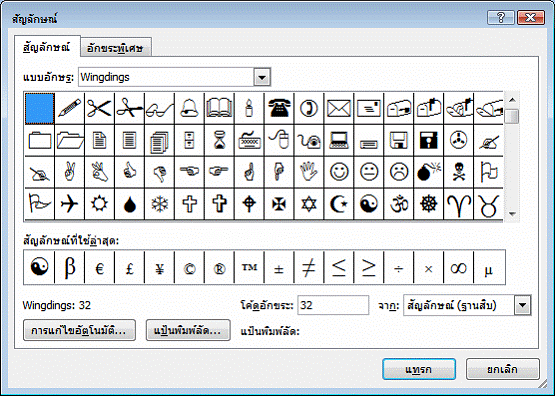555x396 pixels.
Task: Pick recently used TM symbol
Action: coord(249,267)
